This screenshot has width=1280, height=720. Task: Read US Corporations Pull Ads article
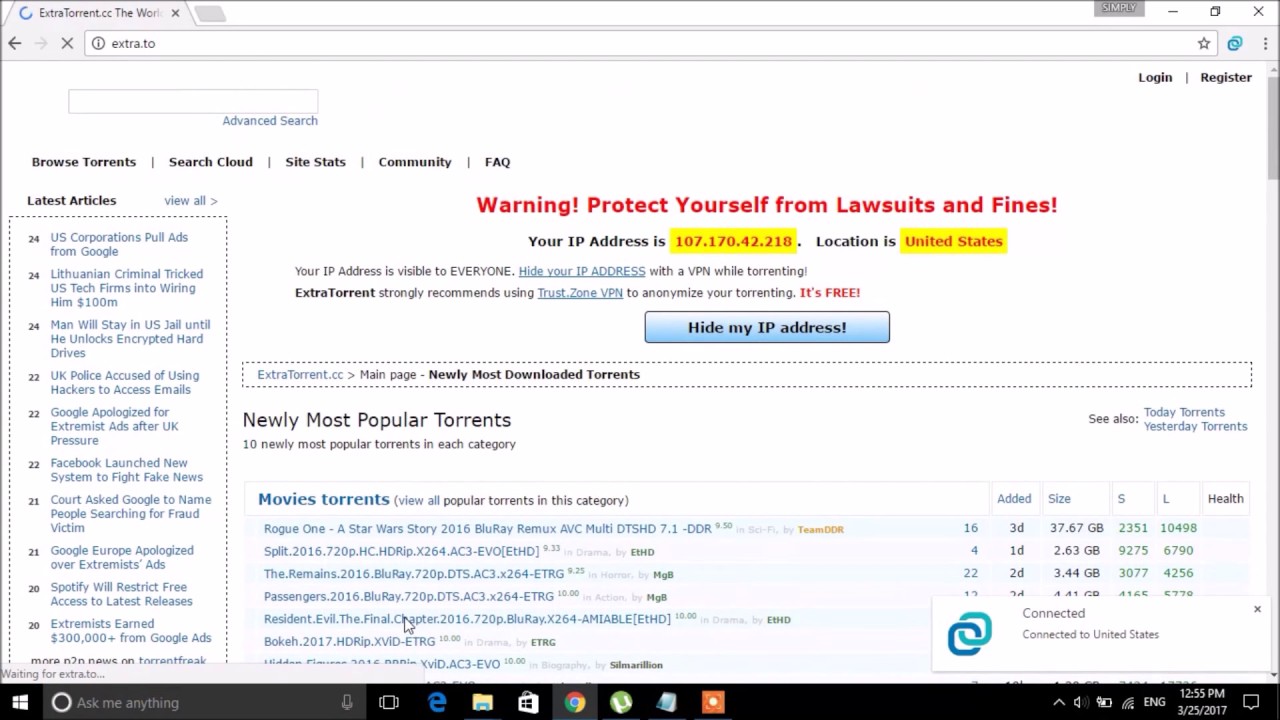tap(119, 245)
